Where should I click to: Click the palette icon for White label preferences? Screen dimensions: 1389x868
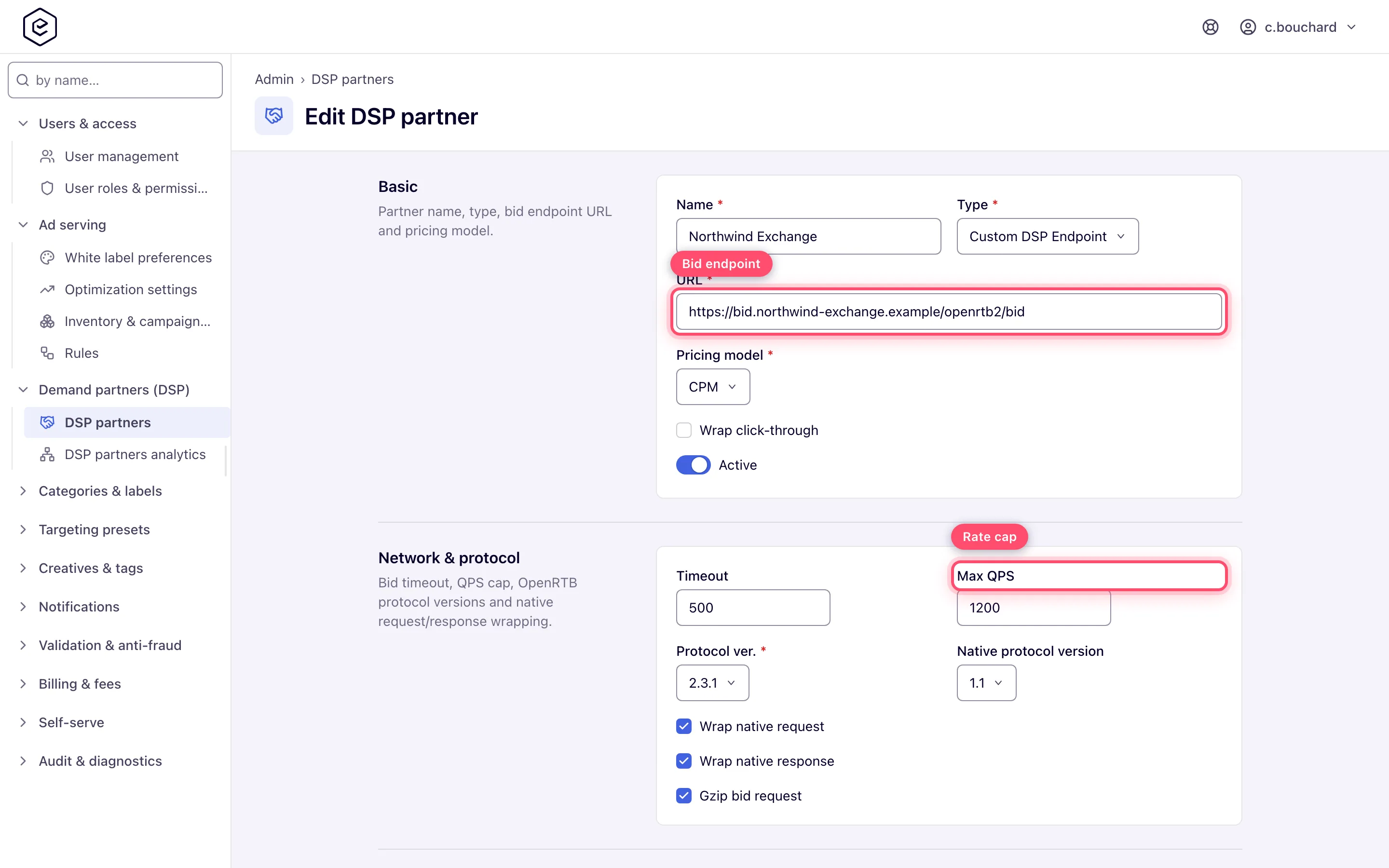(x=47, y=258)
